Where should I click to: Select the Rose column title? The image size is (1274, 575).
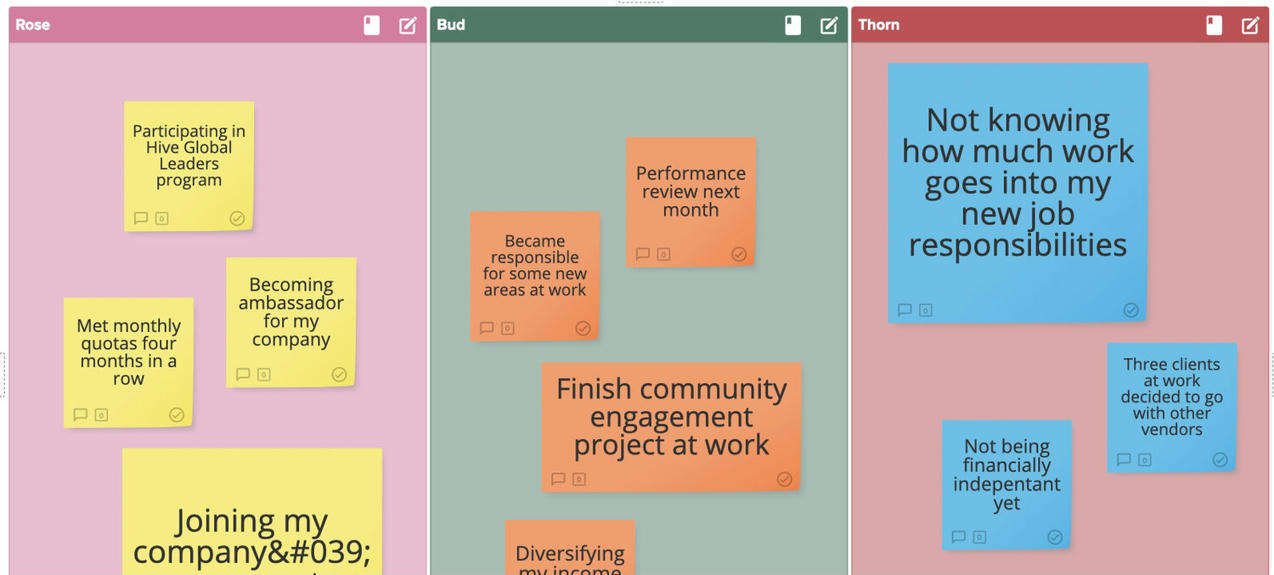[x=33, y=25]
